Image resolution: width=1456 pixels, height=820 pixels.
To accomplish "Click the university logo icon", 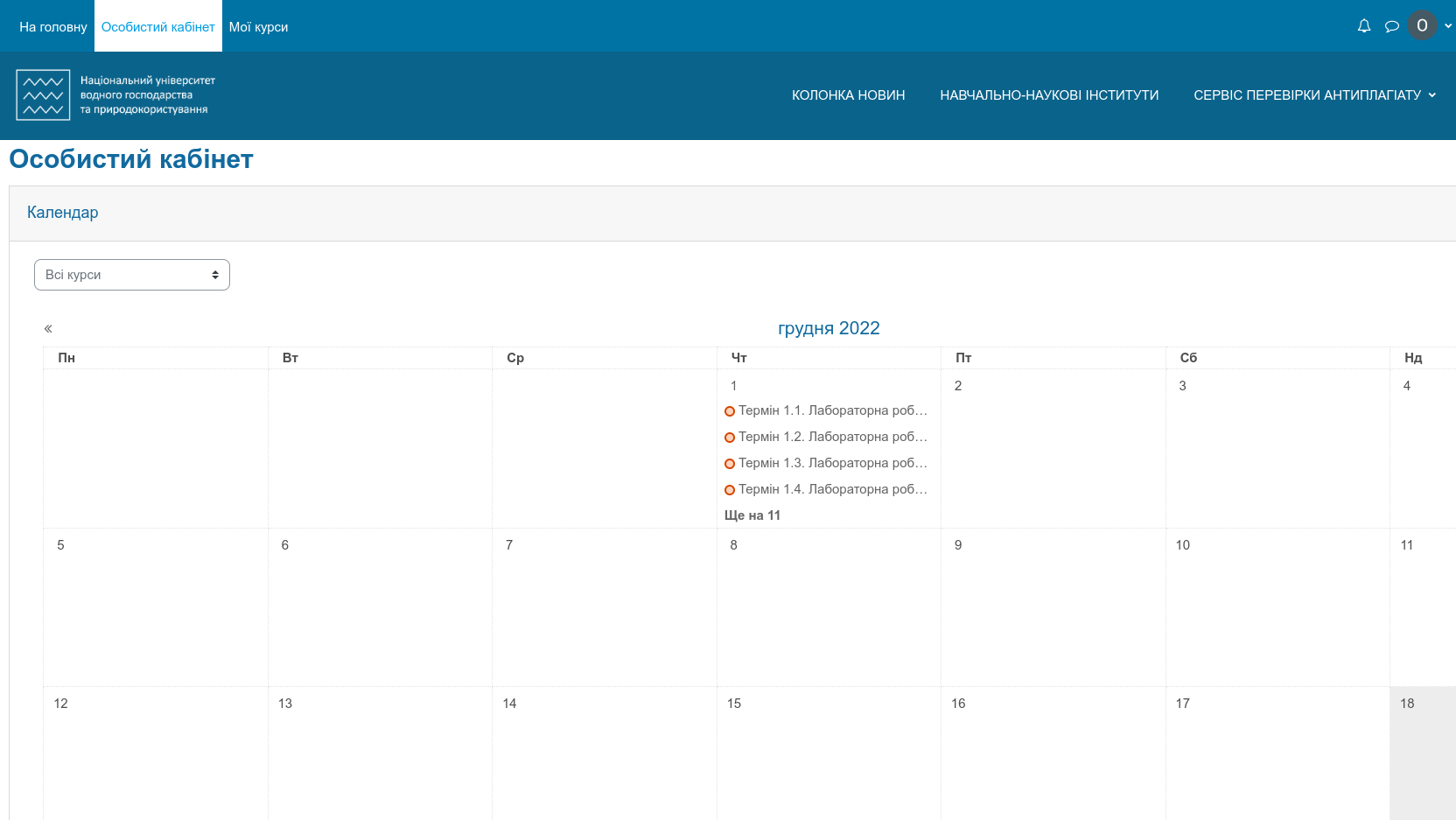I will click(43, 95).
